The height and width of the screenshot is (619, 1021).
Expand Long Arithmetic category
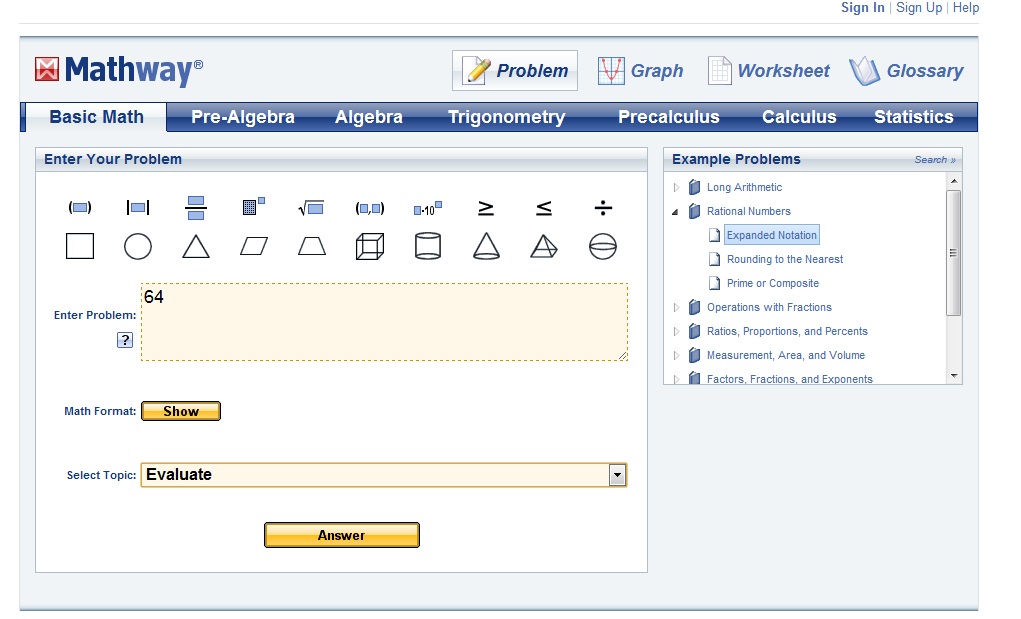point(677,187)
